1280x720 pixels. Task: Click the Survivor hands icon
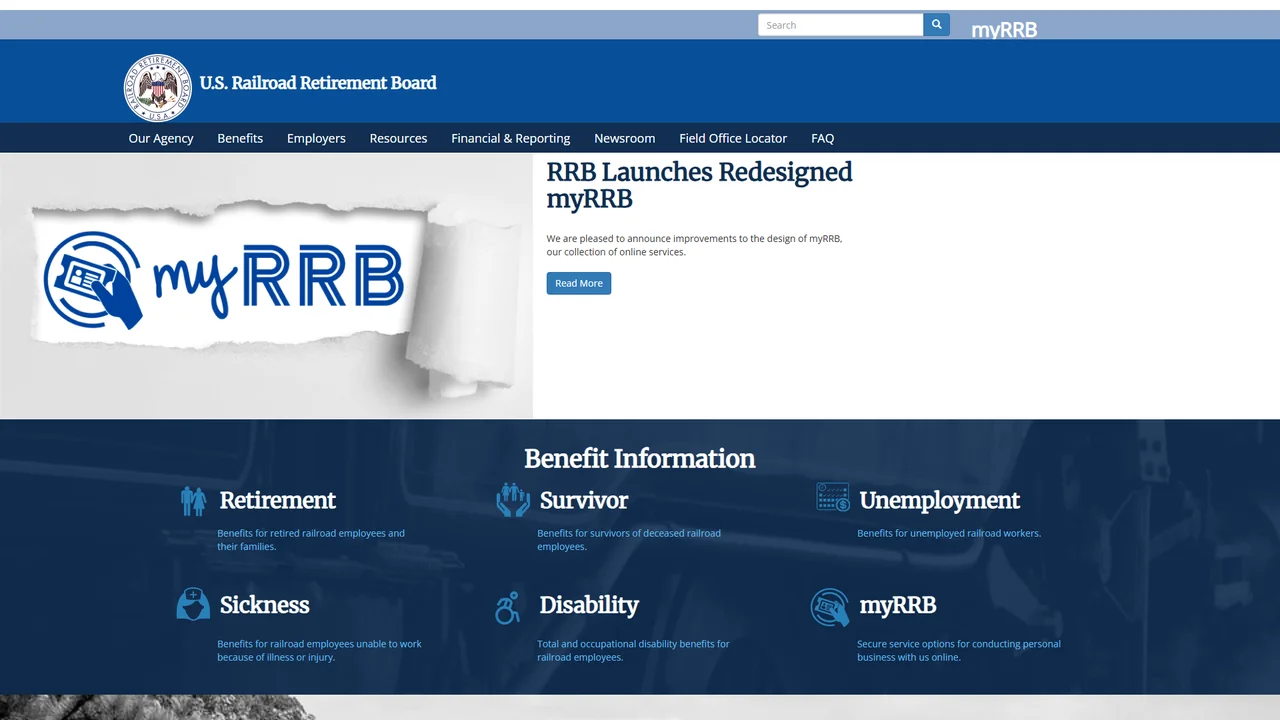point(513,500)
